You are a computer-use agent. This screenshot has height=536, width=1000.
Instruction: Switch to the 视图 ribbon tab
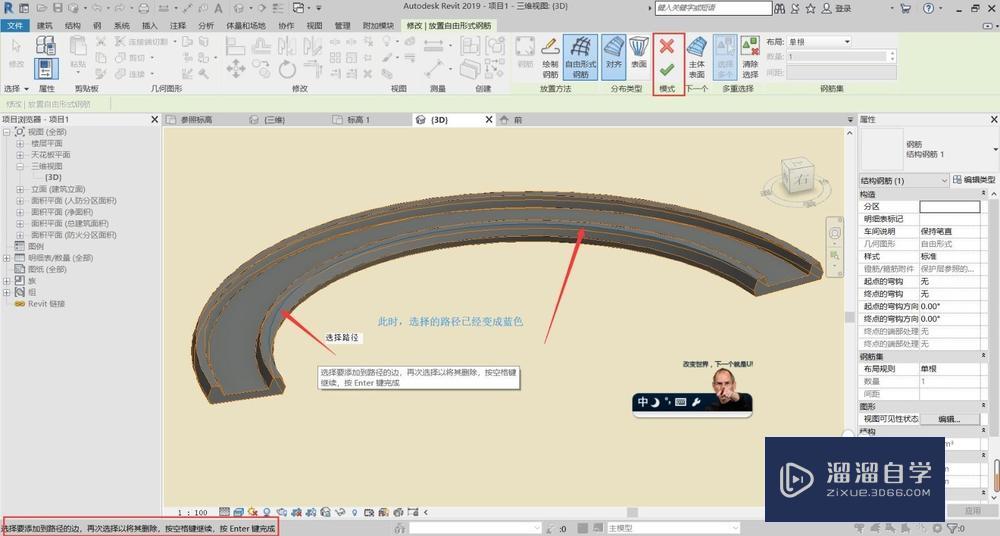[314, 26]
